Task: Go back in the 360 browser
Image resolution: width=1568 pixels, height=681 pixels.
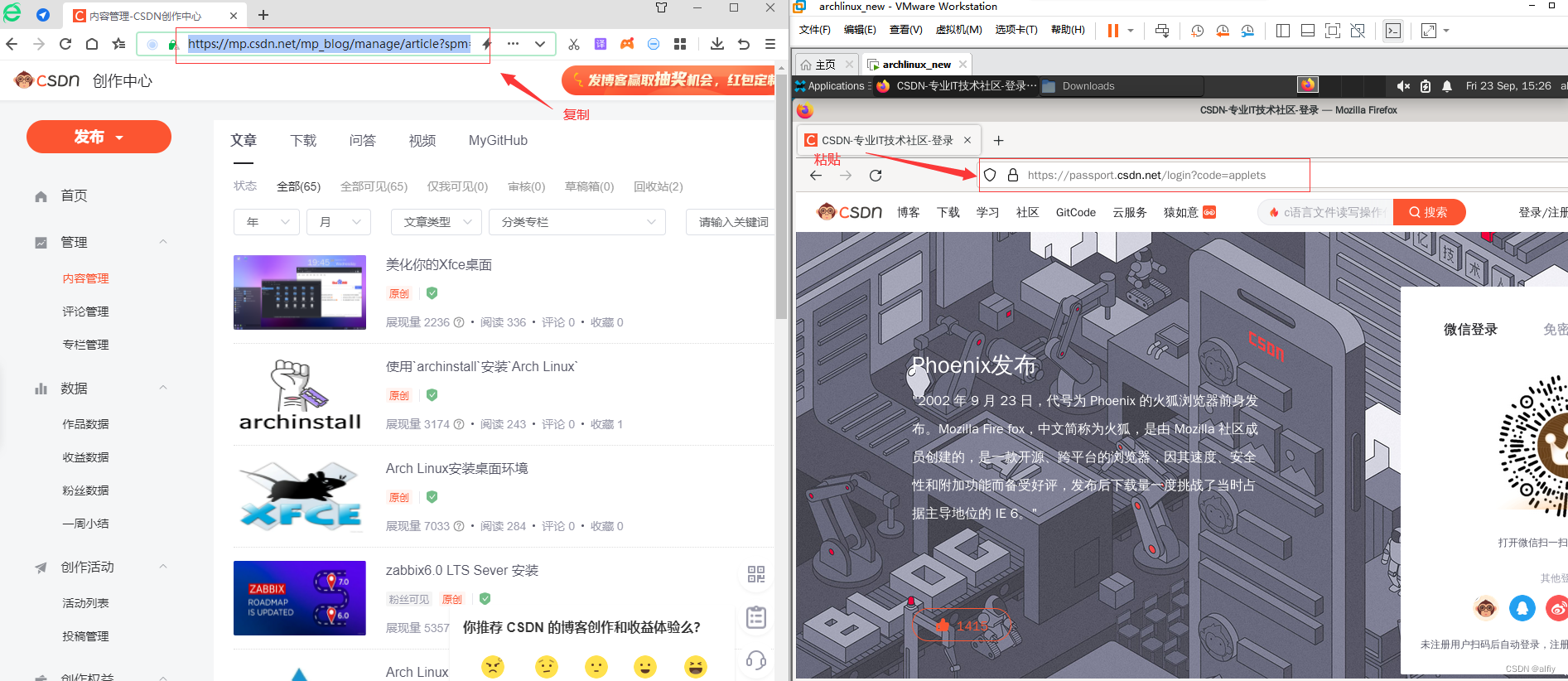Action: 12,44
